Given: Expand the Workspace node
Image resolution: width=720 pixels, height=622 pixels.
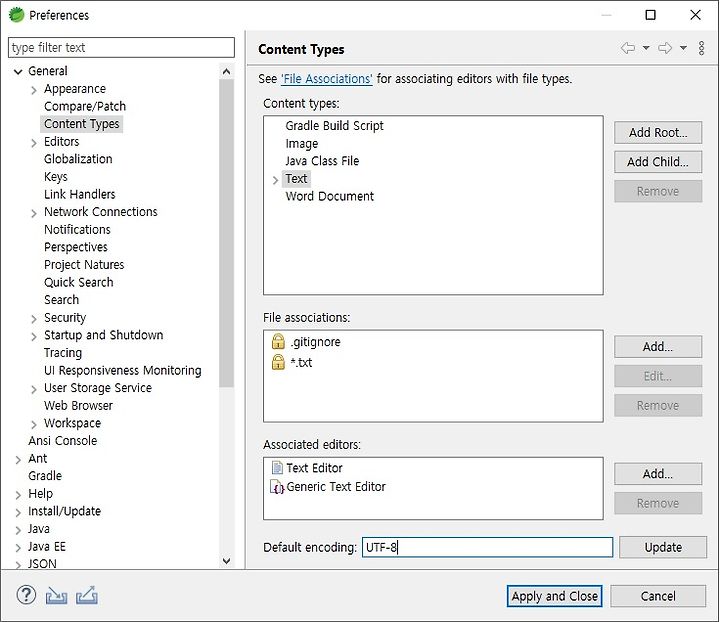Looking at the screenshot, I should tap(34, 424).
